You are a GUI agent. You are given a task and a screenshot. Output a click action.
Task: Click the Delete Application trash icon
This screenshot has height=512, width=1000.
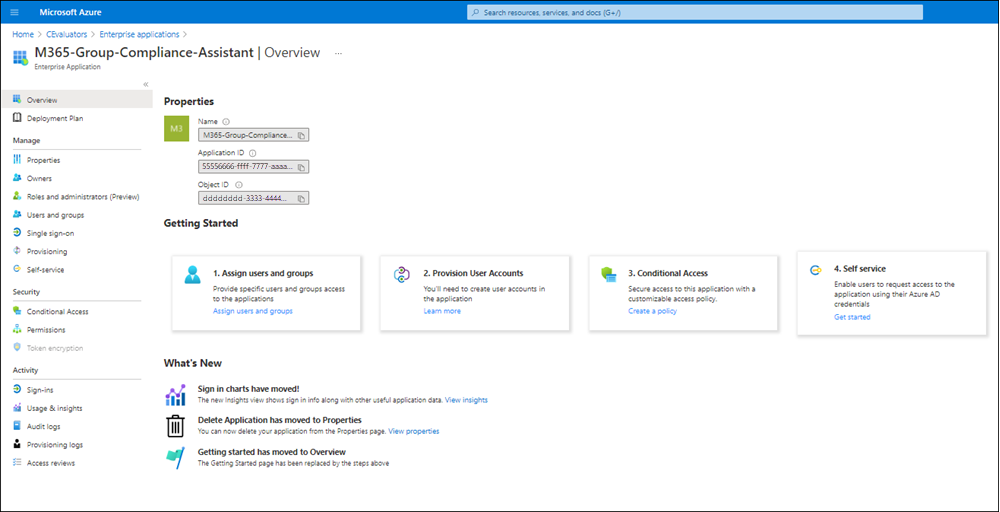175,426
